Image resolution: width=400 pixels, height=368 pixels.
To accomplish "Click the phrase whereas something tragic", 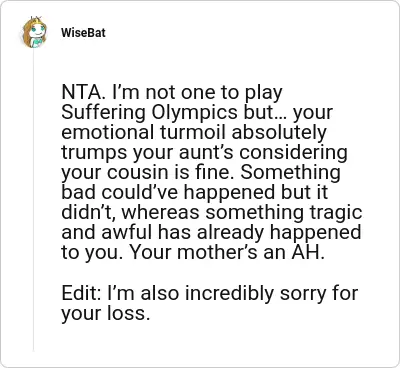I will (x=242, y=213).
